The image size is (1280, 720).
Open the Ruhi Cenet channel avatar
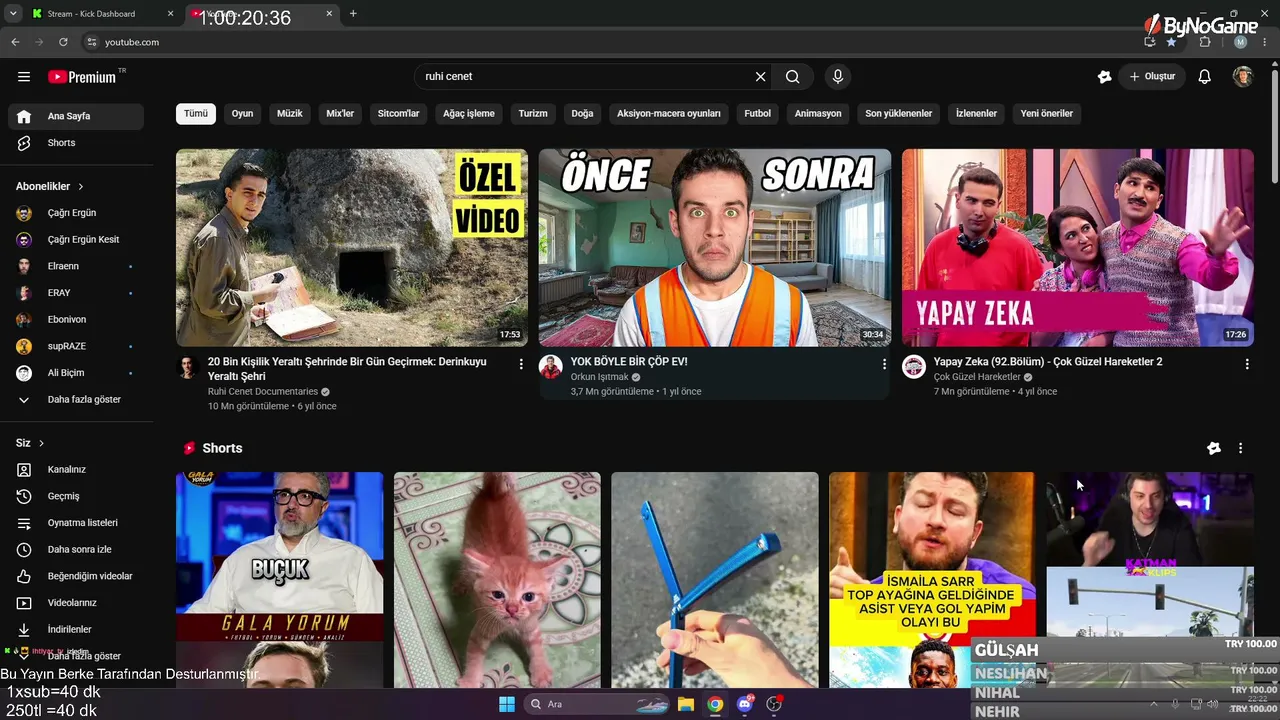pyautogui.click(x=188, y=367)
